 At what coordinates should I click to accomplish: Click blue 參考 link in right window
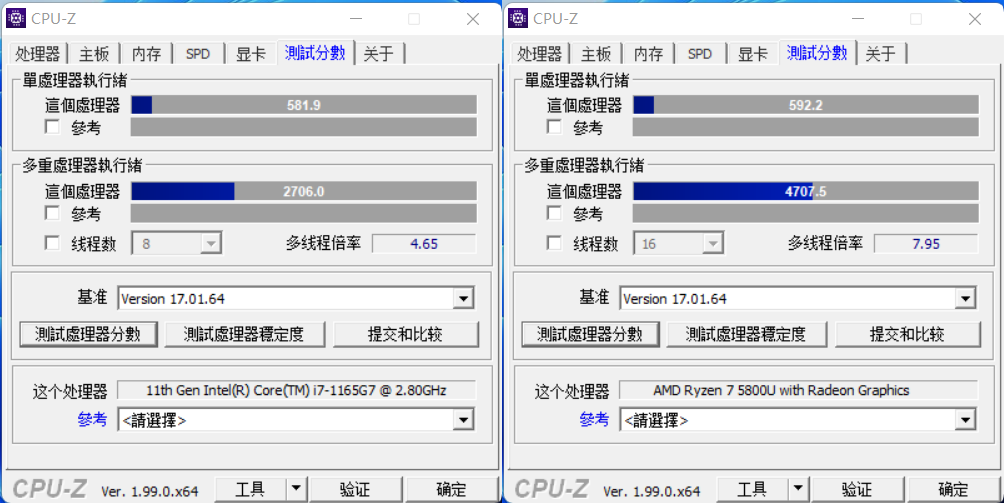[594, 420]
